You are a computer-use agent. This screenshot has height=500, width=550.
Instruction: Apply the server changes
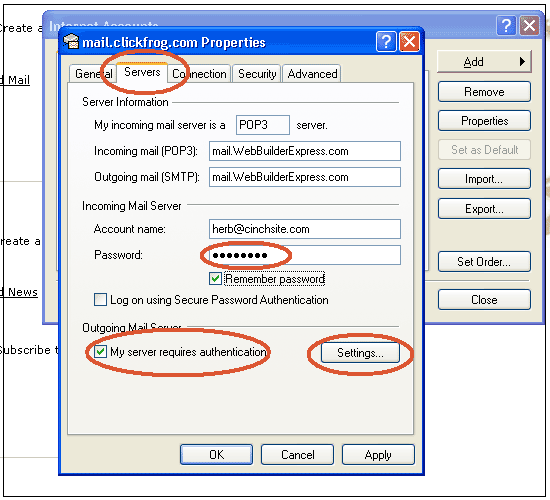point(378,455)
